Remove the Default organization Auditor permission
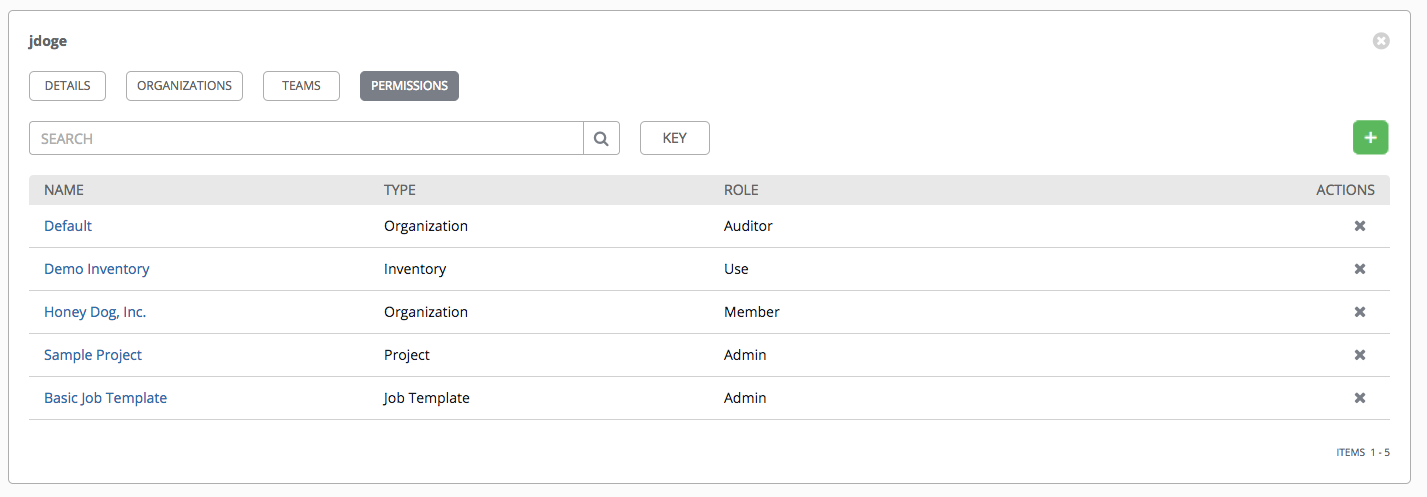The width and height of the screenshot is (1427, 497). pyautogui.click(x=1359, y=226)
